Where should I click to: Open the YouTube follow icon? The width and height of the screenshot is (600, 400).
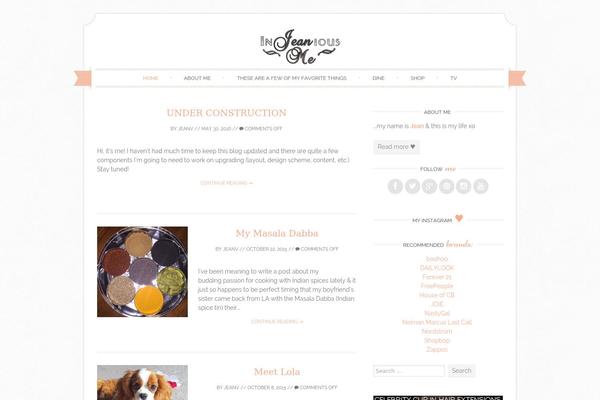481,186
